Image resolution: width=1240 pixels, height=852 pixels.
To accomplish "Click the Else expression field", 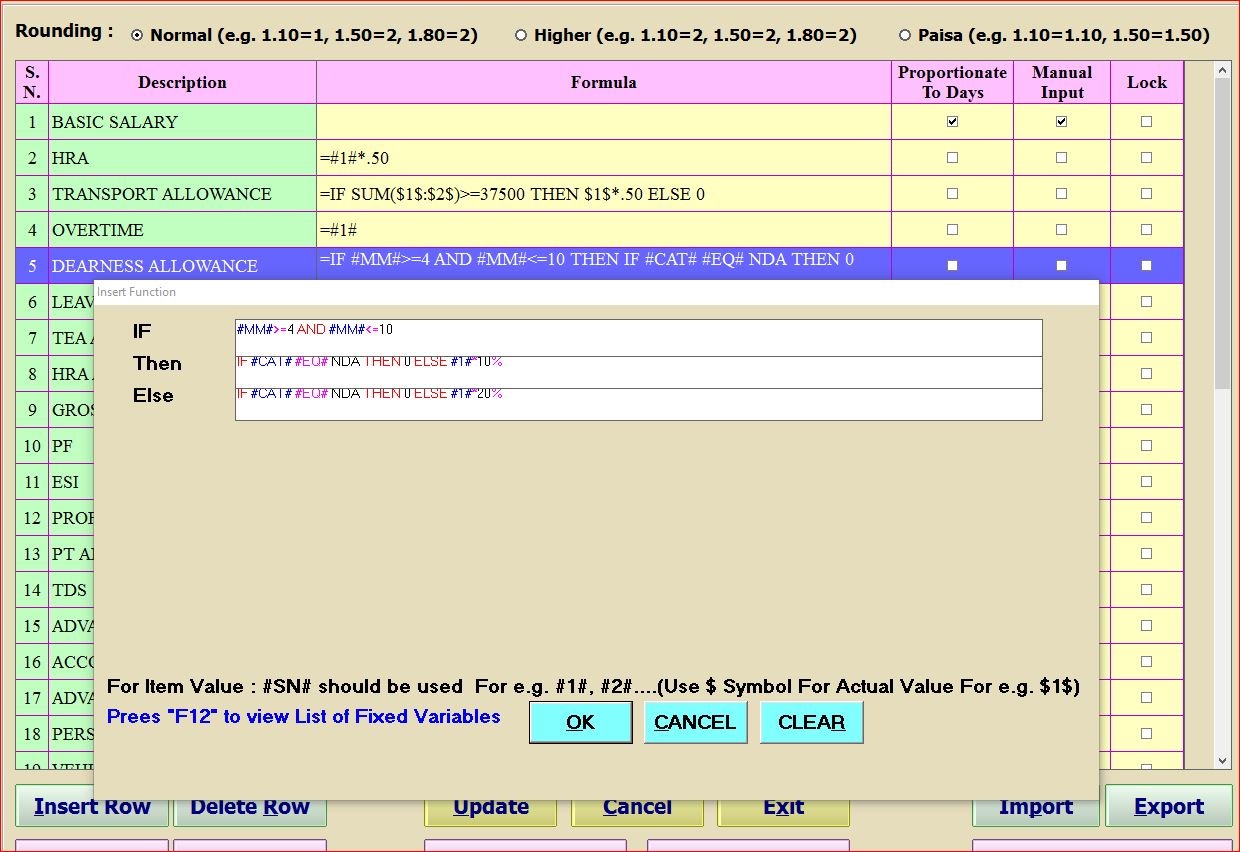I will [638, 403].
